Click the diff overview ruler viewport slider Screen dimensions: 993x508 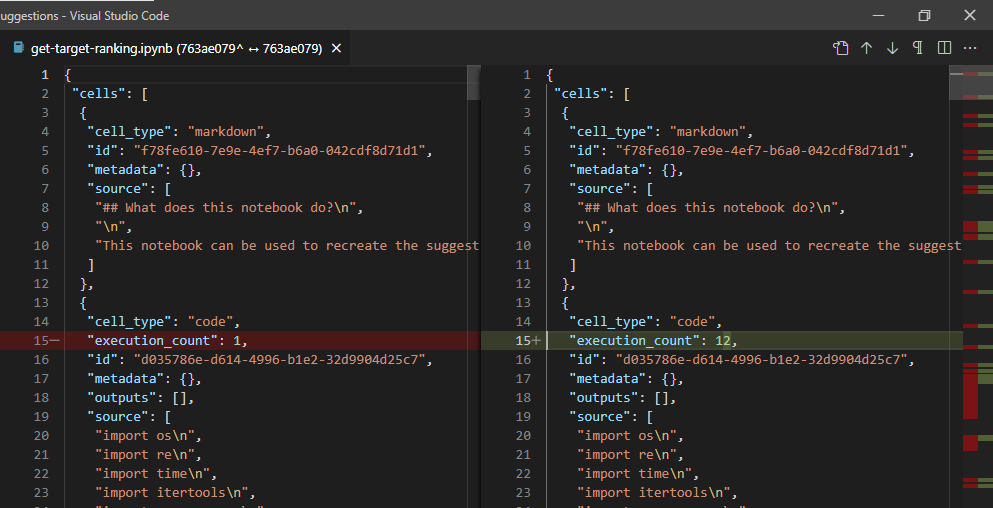pyautogui.click(x=971, y=82)
